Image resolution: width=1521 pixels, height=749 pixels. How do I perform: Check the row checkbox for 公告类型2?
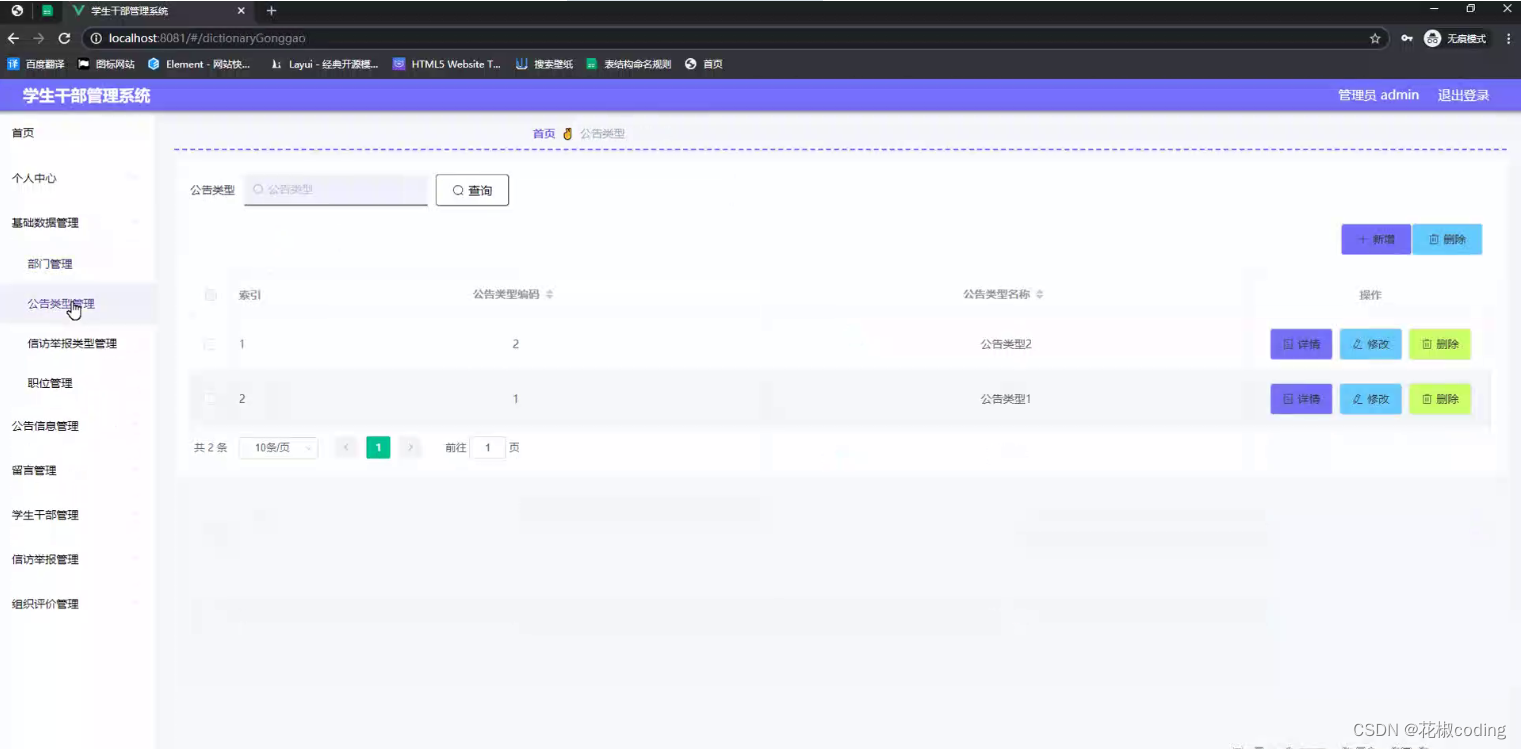tap(210, 344)
